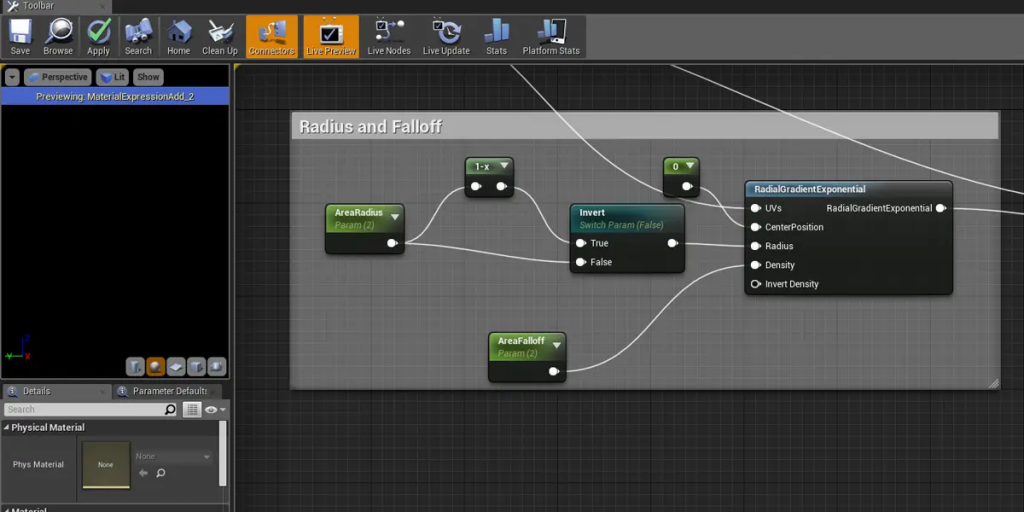Toggle Live Preview in the toolbar

(330, 37)
